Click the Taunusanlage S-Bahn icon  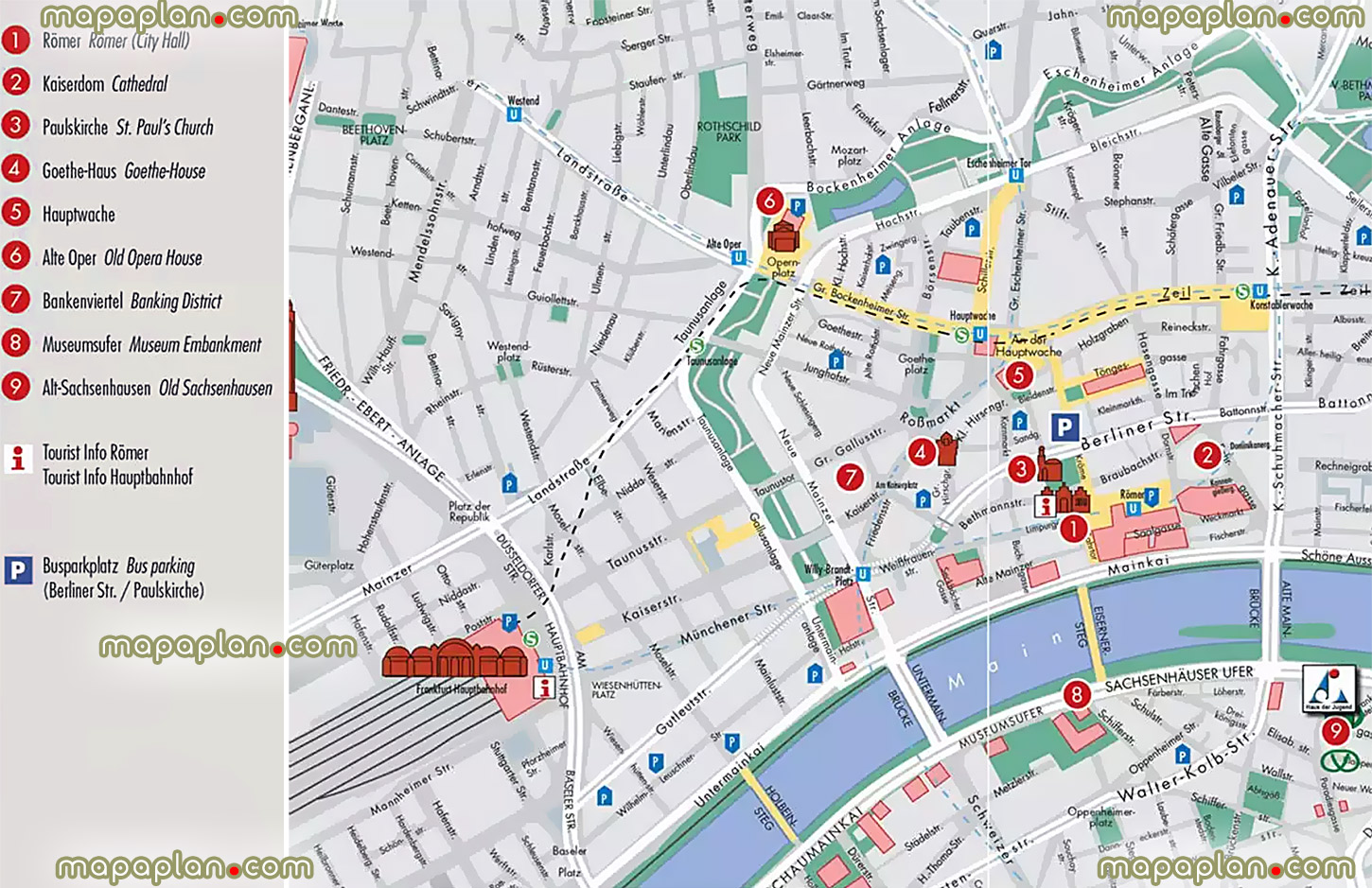coord(696,347)
